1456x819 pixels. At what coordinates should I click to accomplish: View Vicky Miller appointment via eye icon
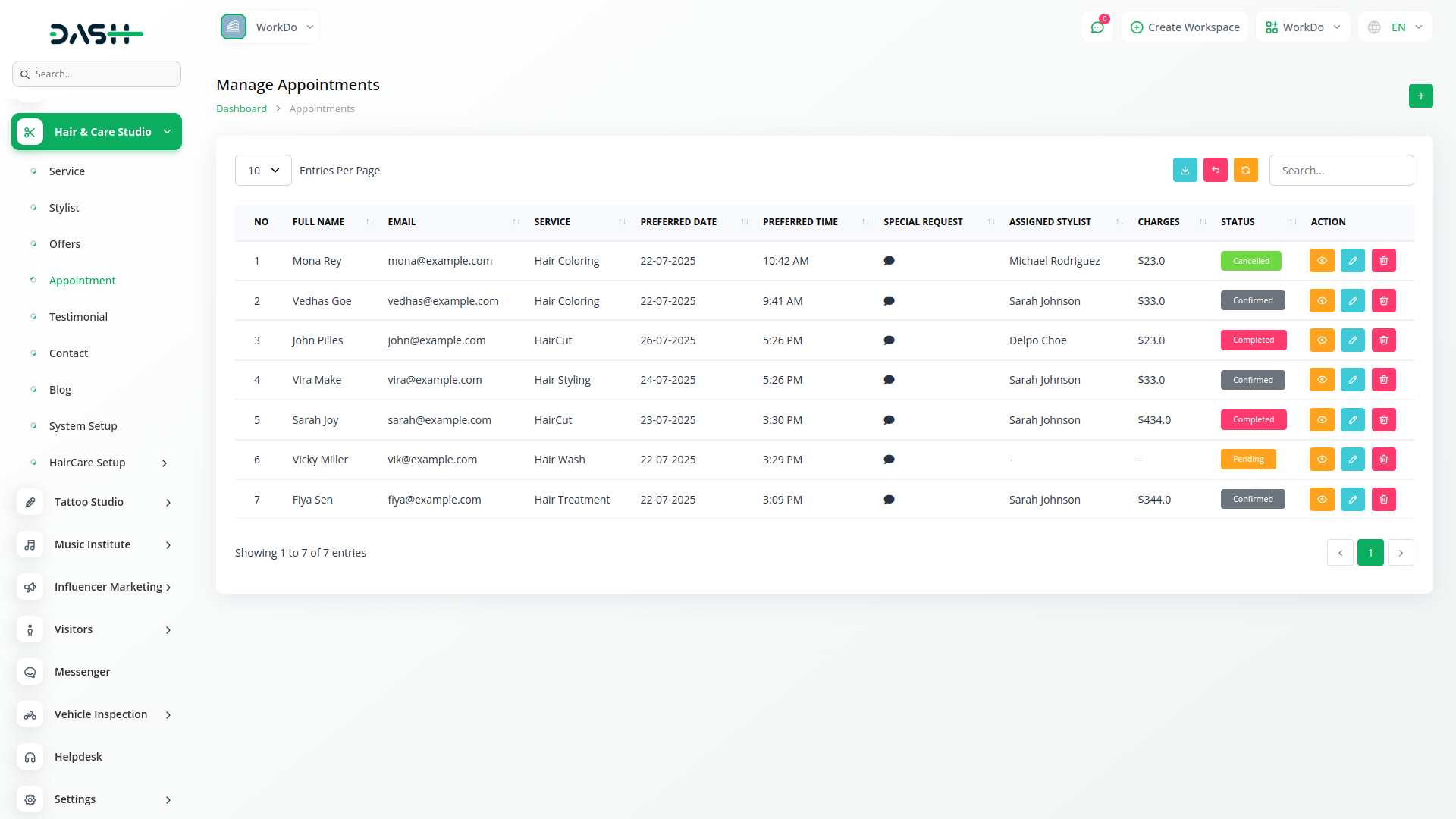point(1321,460)
